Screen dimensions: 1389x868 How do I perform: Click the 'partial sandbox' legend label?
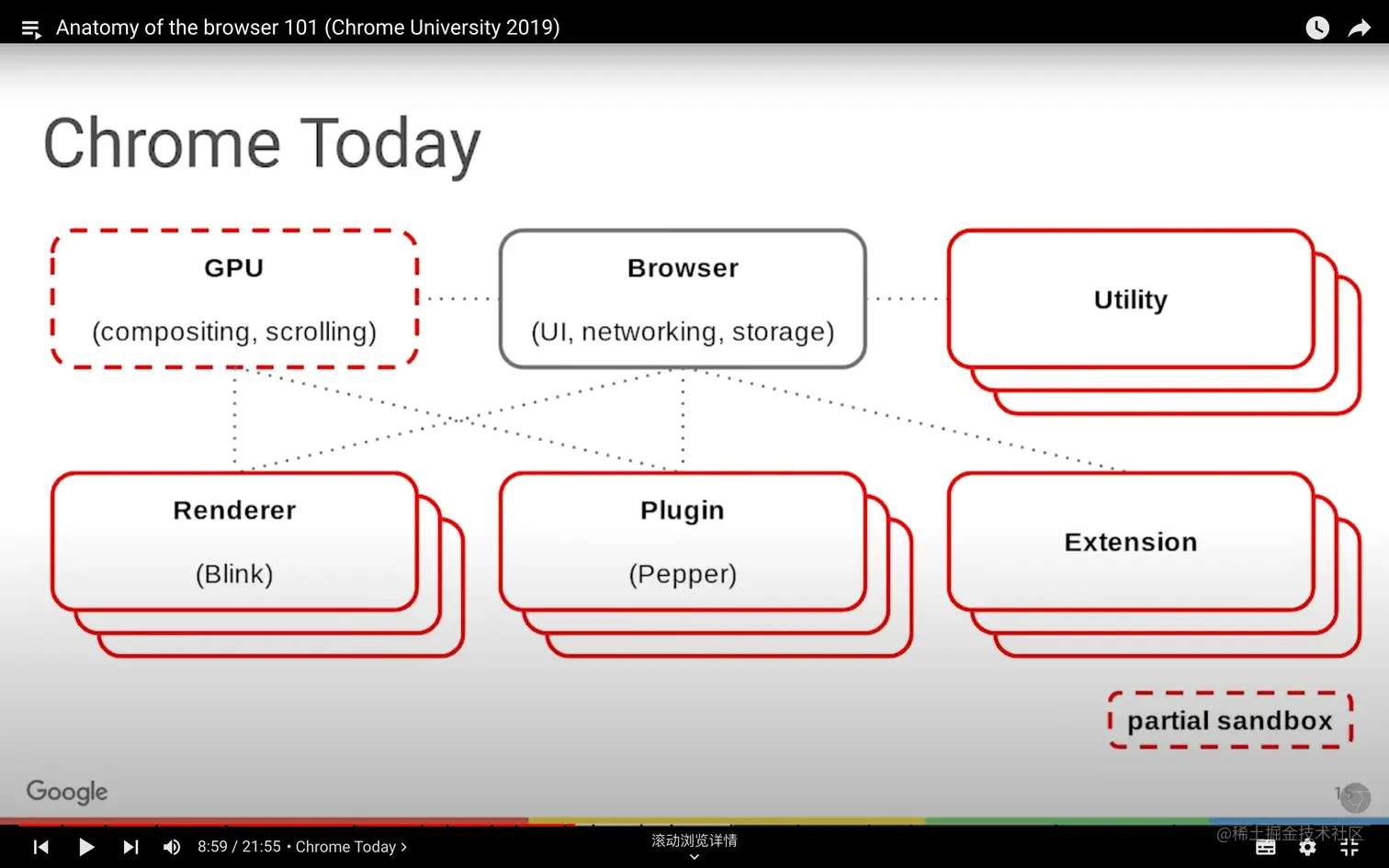click(1230, 721)
